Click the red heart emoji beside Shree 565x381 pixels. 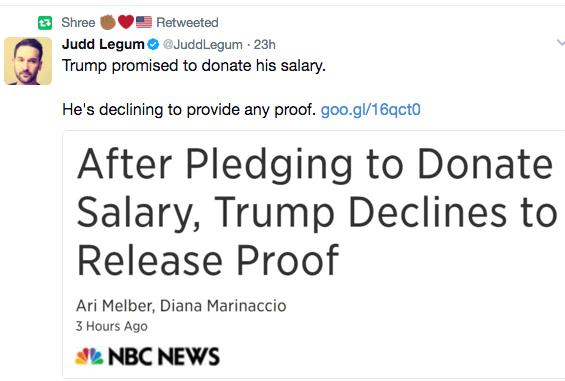pyautogui.click(x=126, y=22)
